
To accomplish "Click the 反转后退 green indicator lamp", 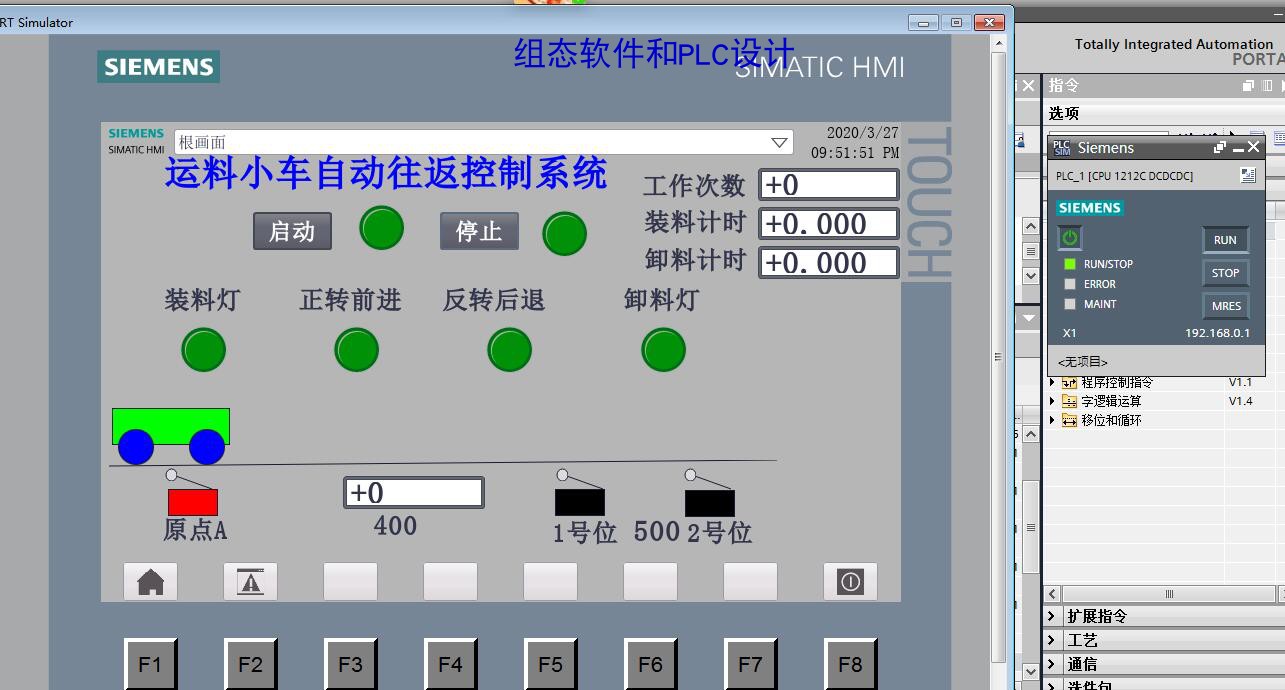I will (x=509, y=350).
